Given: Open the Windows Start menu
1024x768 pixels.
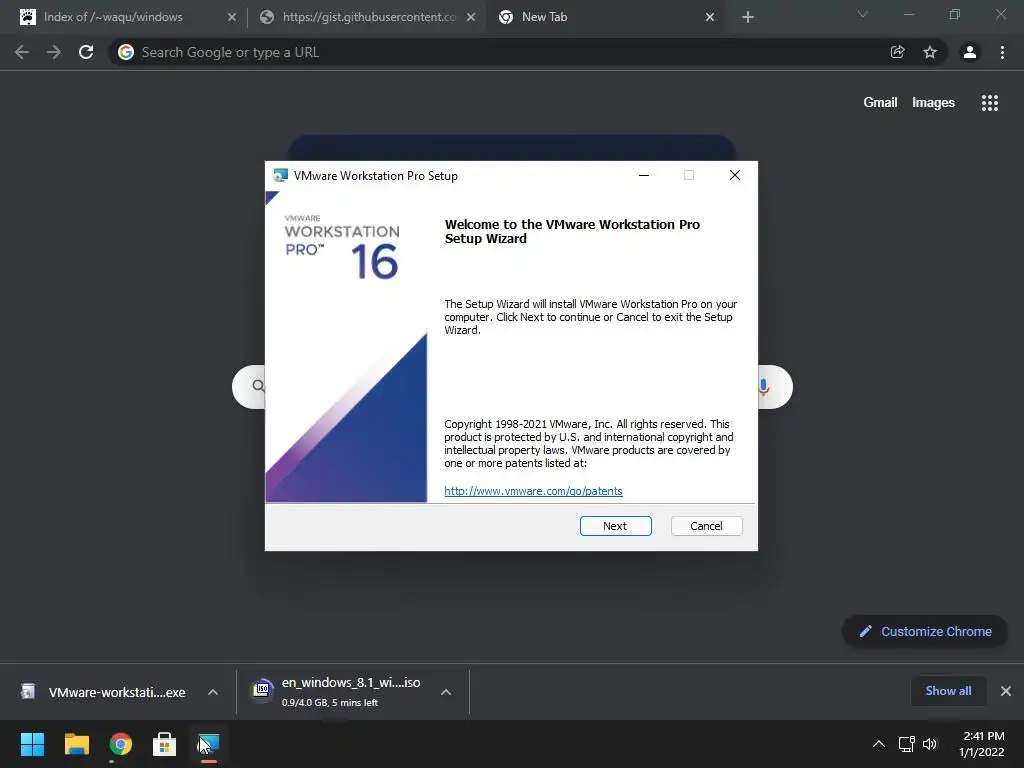Looking at the screenshot, I should click(32, 744).
